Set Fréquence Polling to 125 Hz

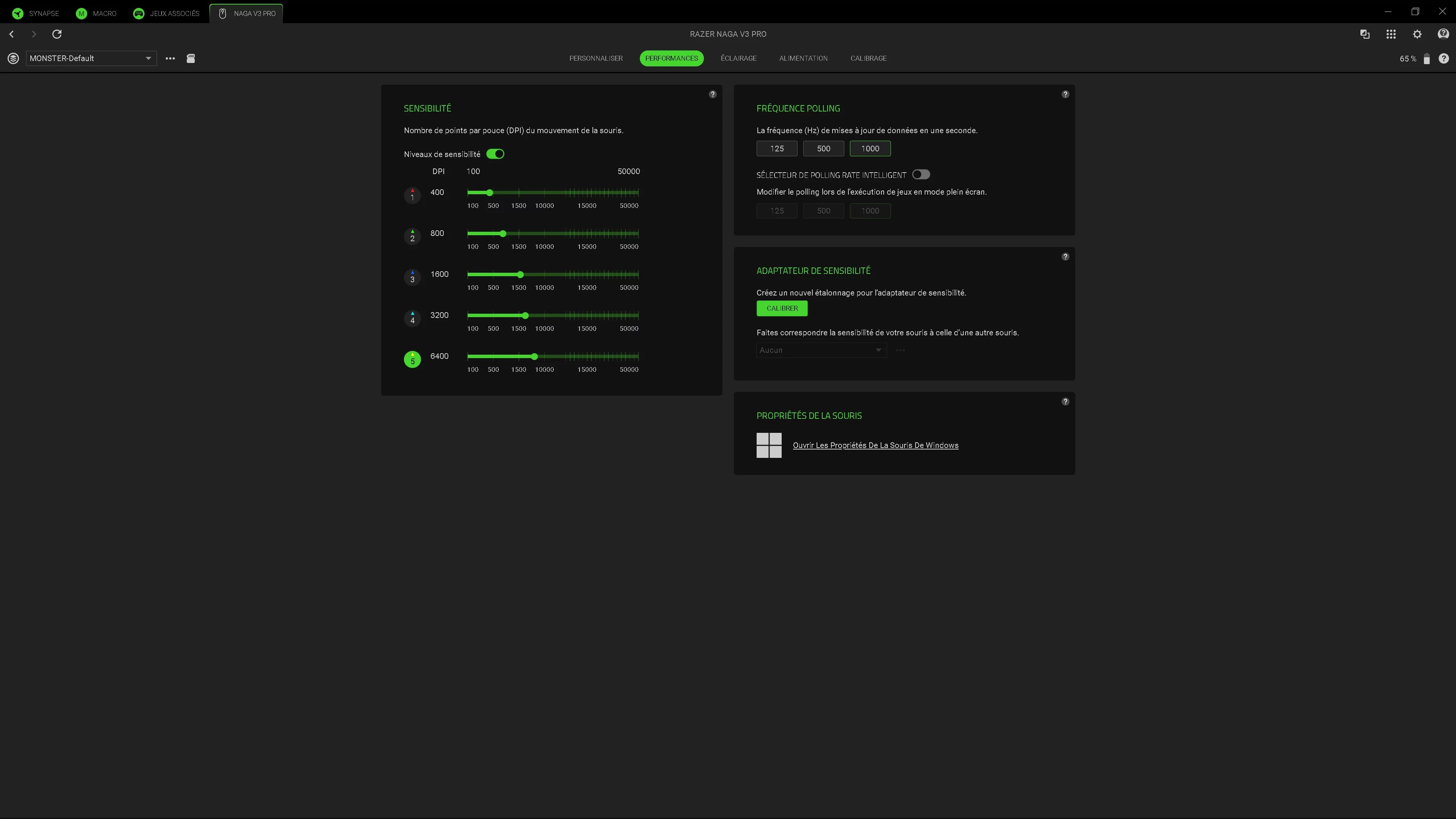point(777,149)
